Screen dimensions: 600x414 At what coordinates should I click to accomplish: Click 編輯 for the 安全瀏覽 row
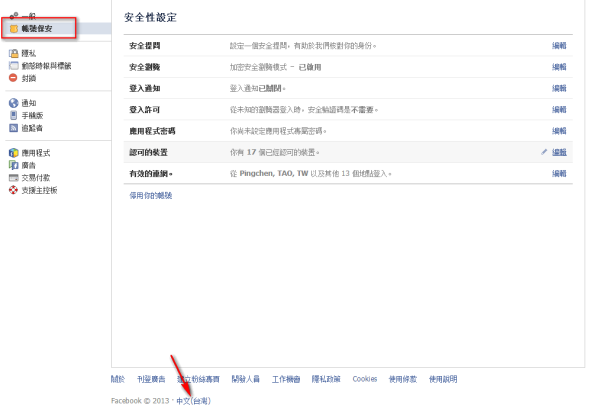click(x=559, y=67)
